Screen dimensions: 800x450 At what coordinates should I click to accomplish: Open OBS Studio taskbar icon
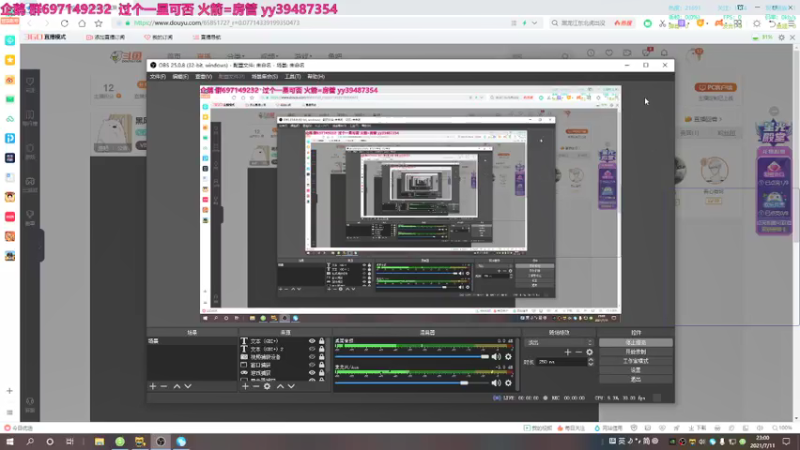[161, 441]
